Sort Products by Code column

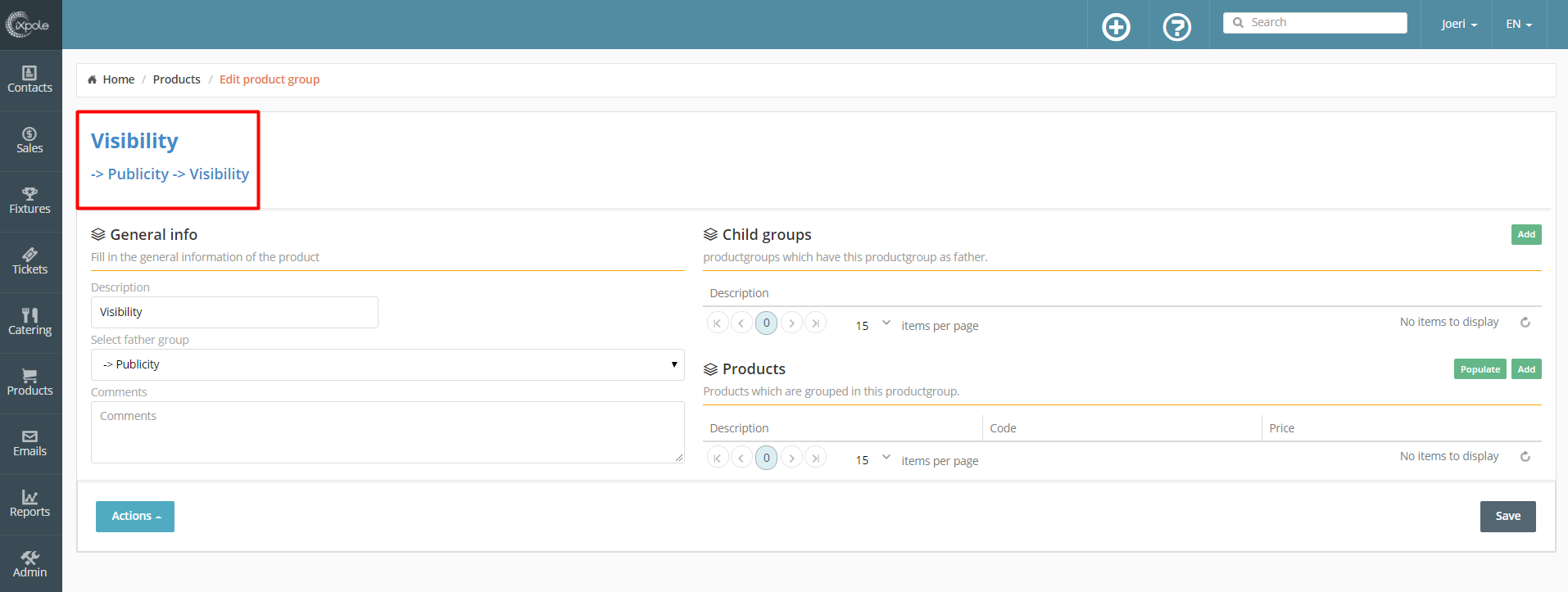1003,428
